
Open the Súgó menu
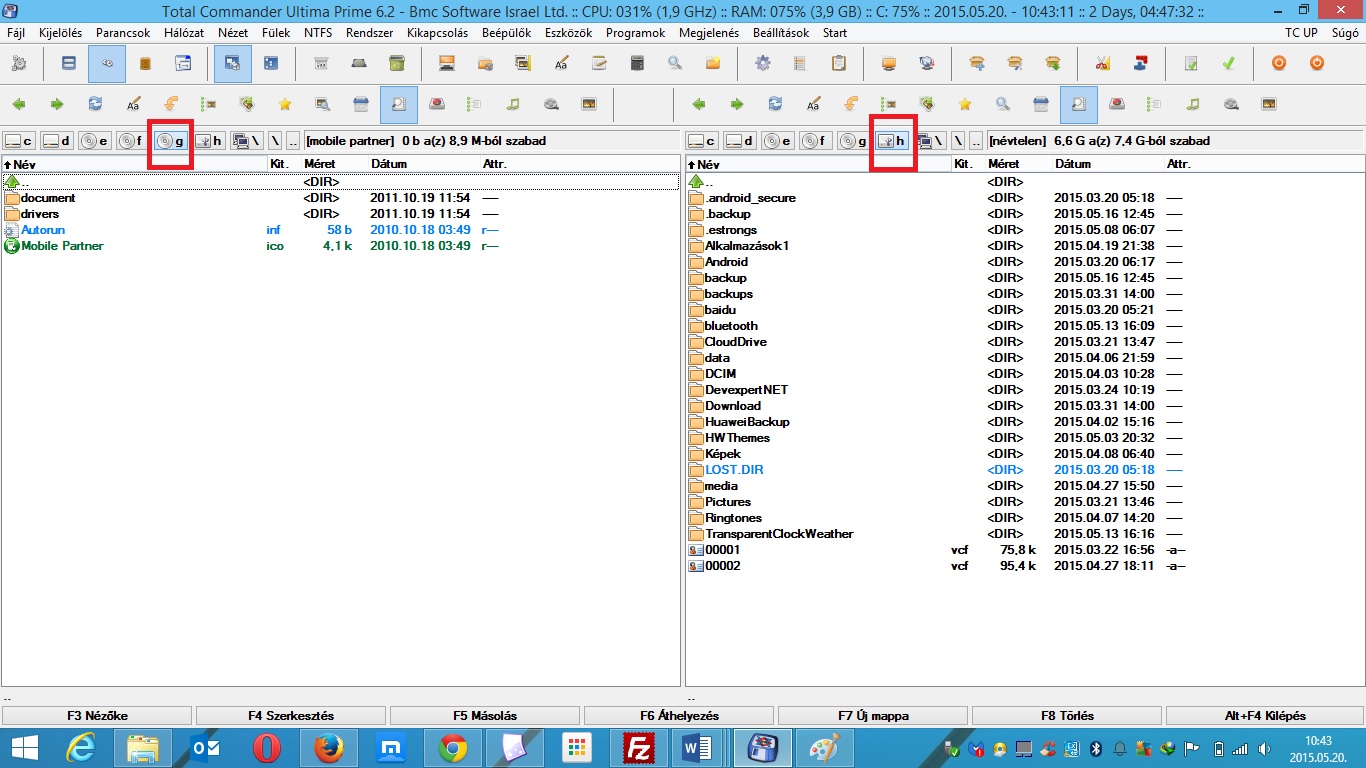point(1344,33)
